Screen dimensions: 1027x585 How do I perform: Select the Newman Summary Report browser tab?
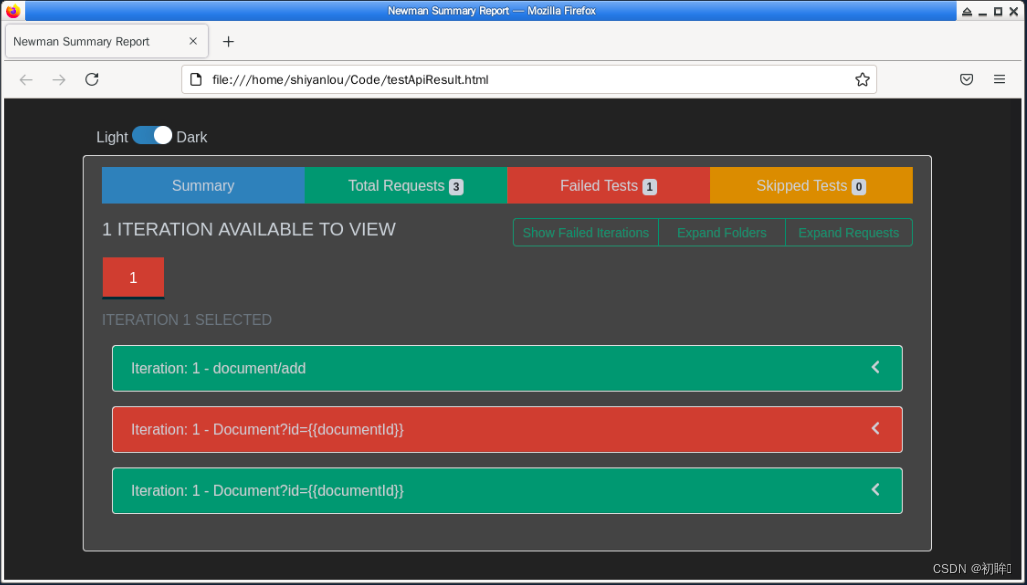pyautogui.click(x=107, y=41)
